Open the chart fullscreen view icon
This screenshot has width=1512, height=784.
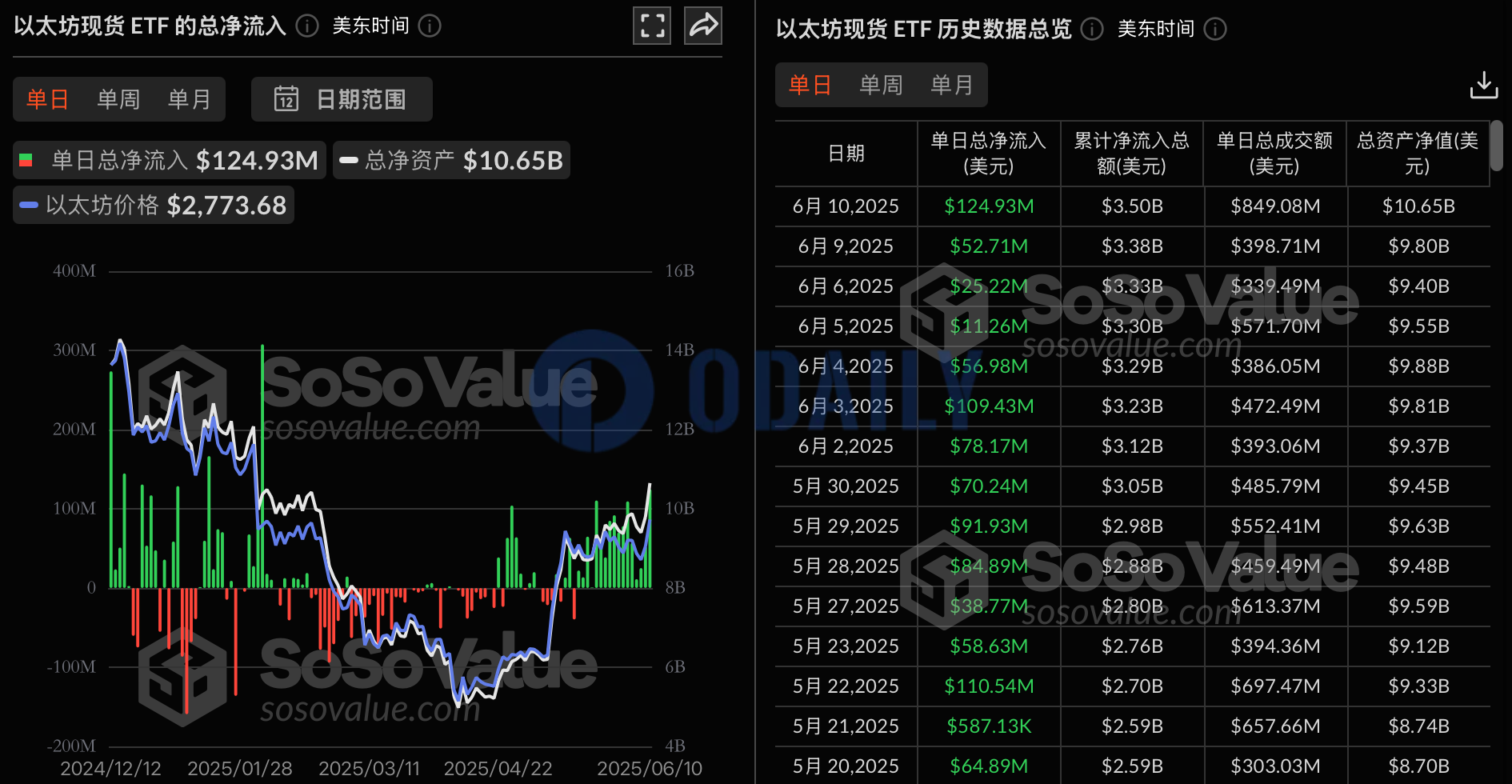pyautogui.click(x=652, y=26)
